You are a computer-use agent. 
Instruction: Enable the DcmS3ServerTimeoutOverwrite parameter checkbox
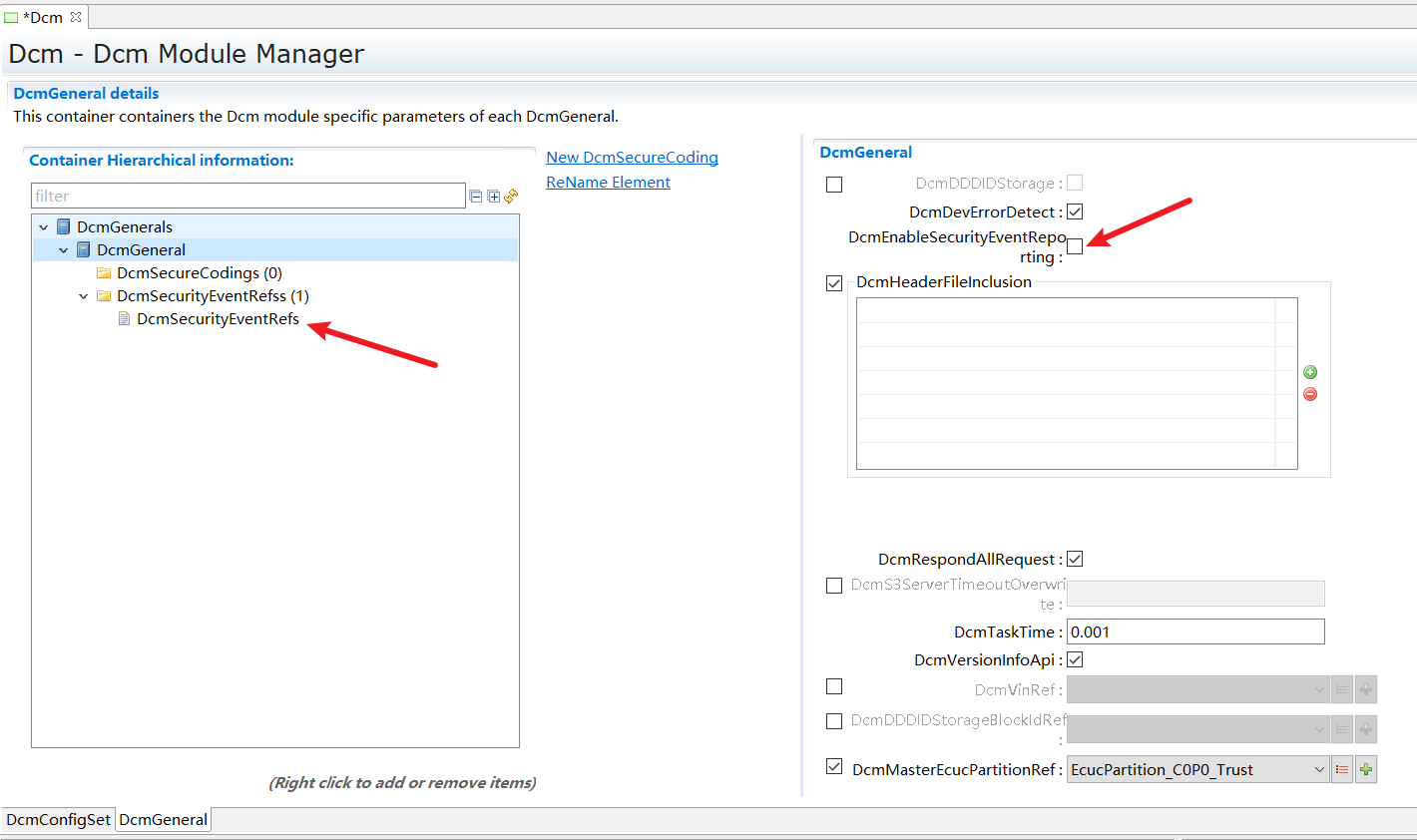834,586
